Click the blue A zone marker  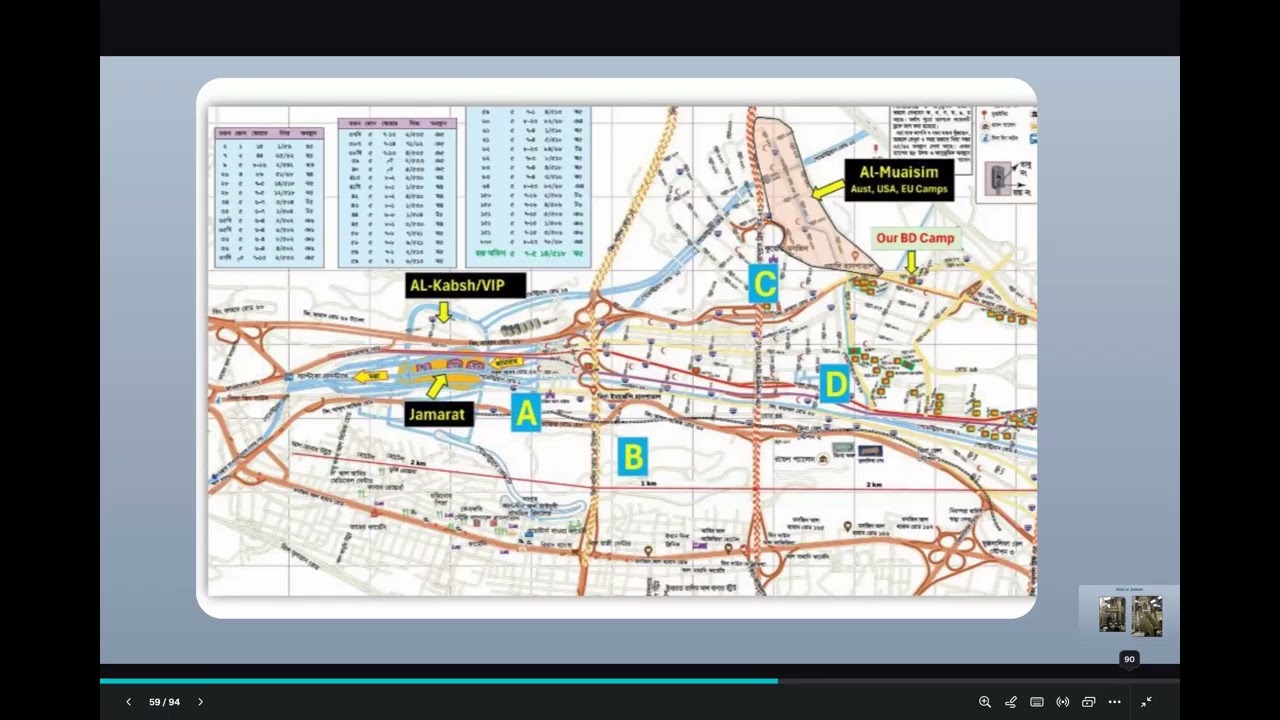526,411
